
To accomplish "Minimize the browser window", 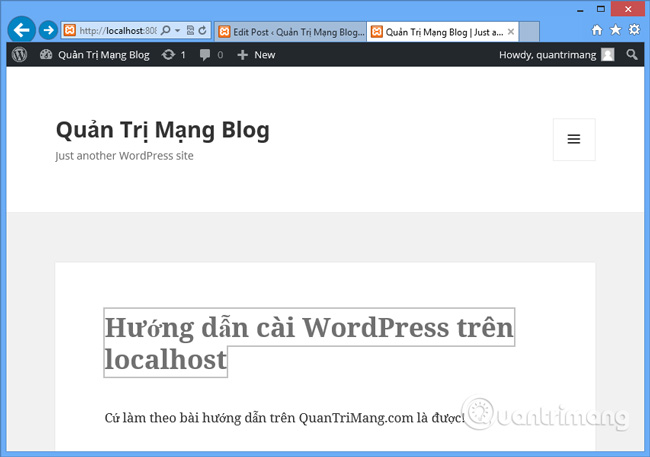I will [580, 10].
